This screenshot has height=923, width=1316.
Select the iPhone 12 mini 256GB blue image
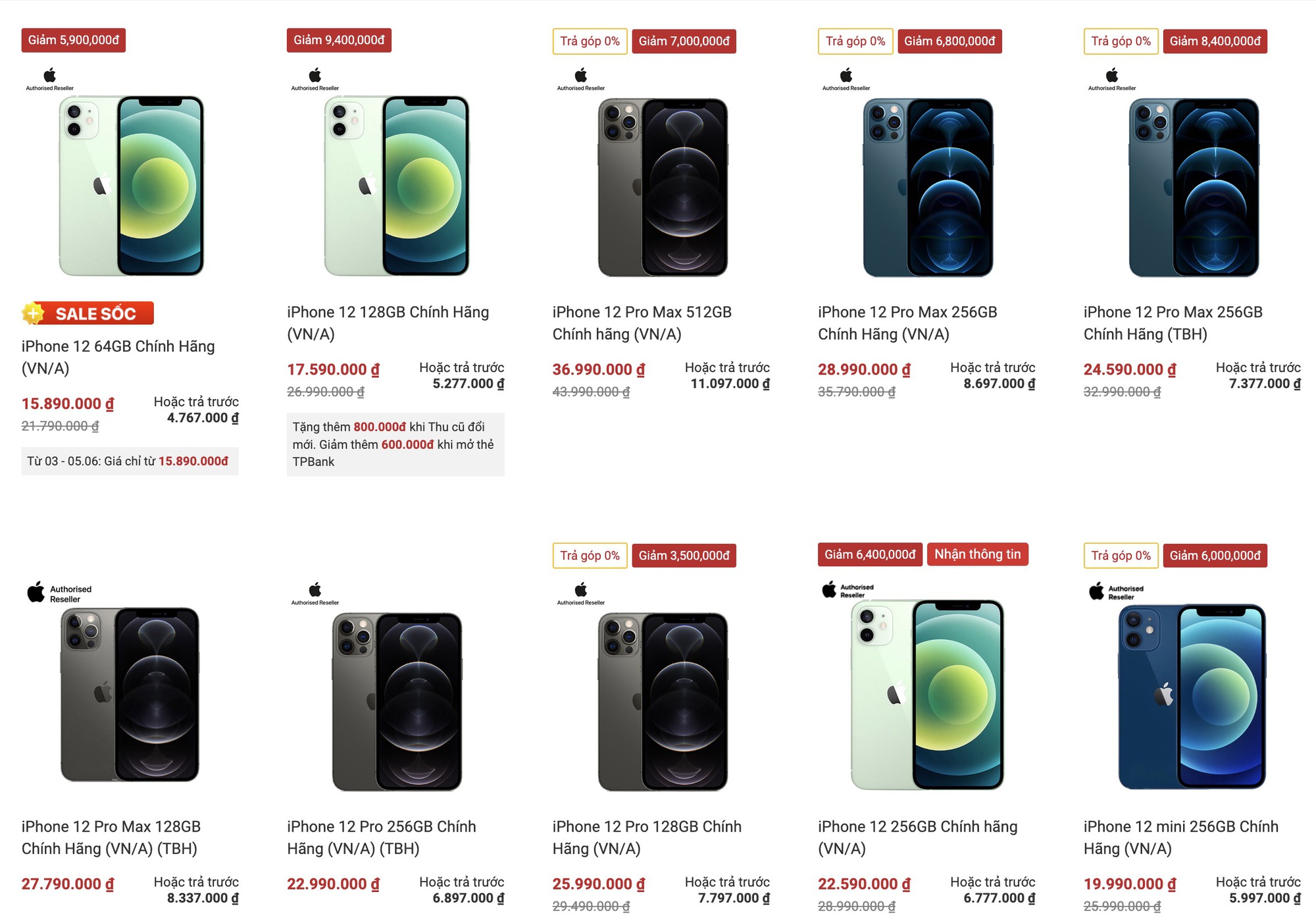point(1192,697)
